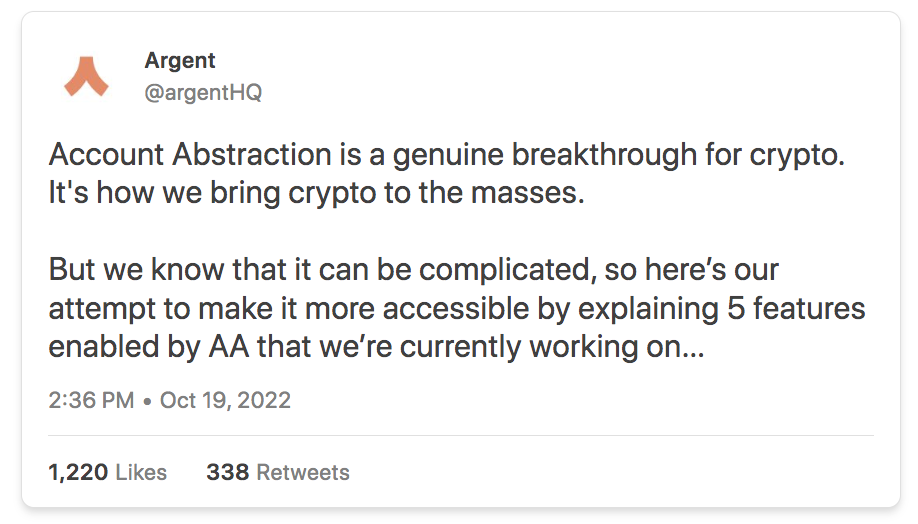Image resolution: width=918 pixels, height=524 pixels.
Task: Click the Oct 19, 2022 date
Action: 225,400
